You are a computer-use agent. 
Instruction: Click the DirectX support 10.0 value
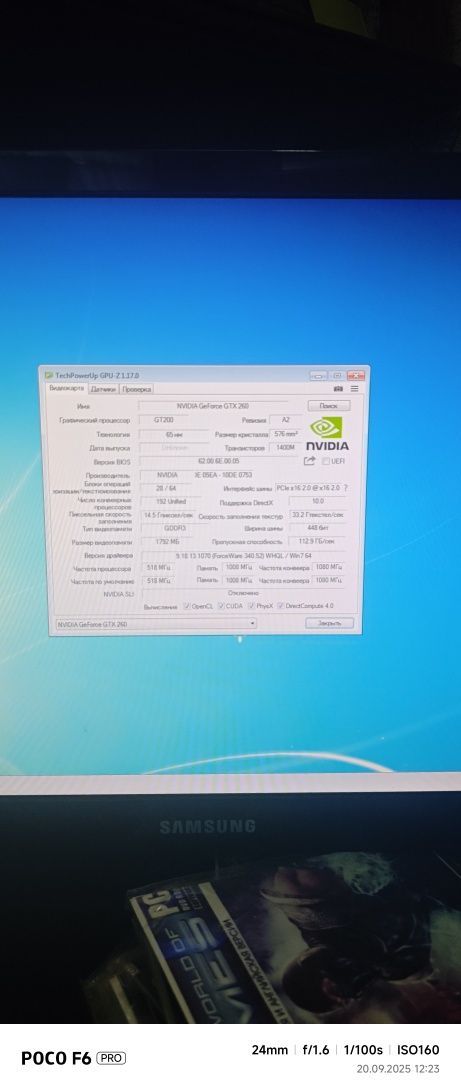[318, 501]
